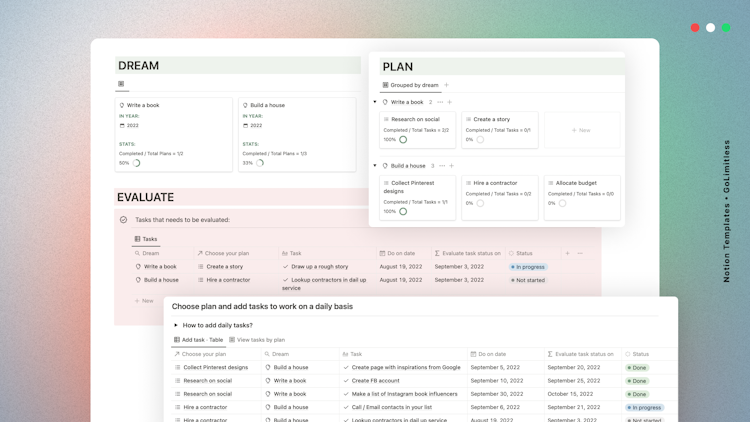750x422 pixels.
Task: Click the gallery view icon under DREAM
Action: [121, 84]
